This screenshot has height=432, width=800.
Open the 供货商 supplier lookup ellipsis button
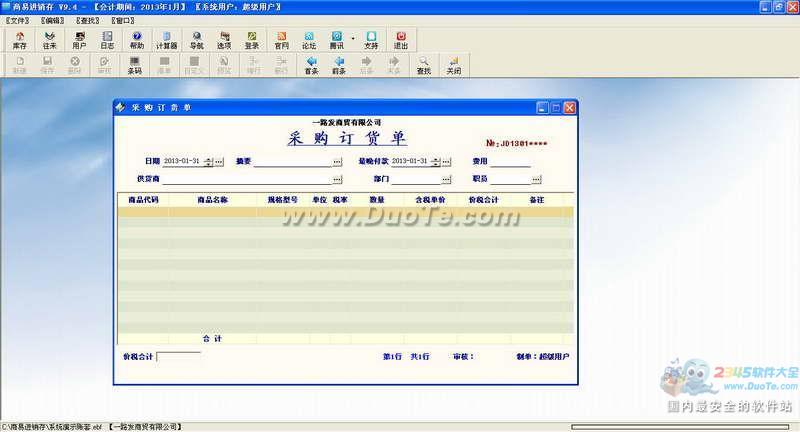pos(337,180)
